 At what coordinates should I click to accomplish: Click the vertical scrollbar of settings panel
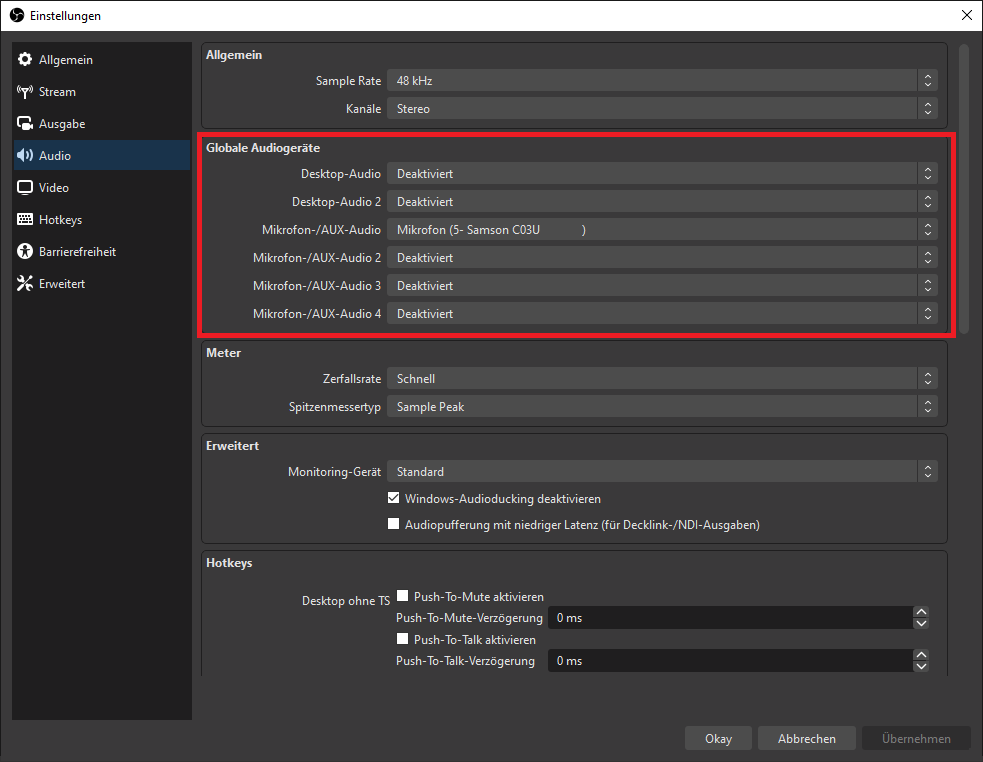coord(964,190)
